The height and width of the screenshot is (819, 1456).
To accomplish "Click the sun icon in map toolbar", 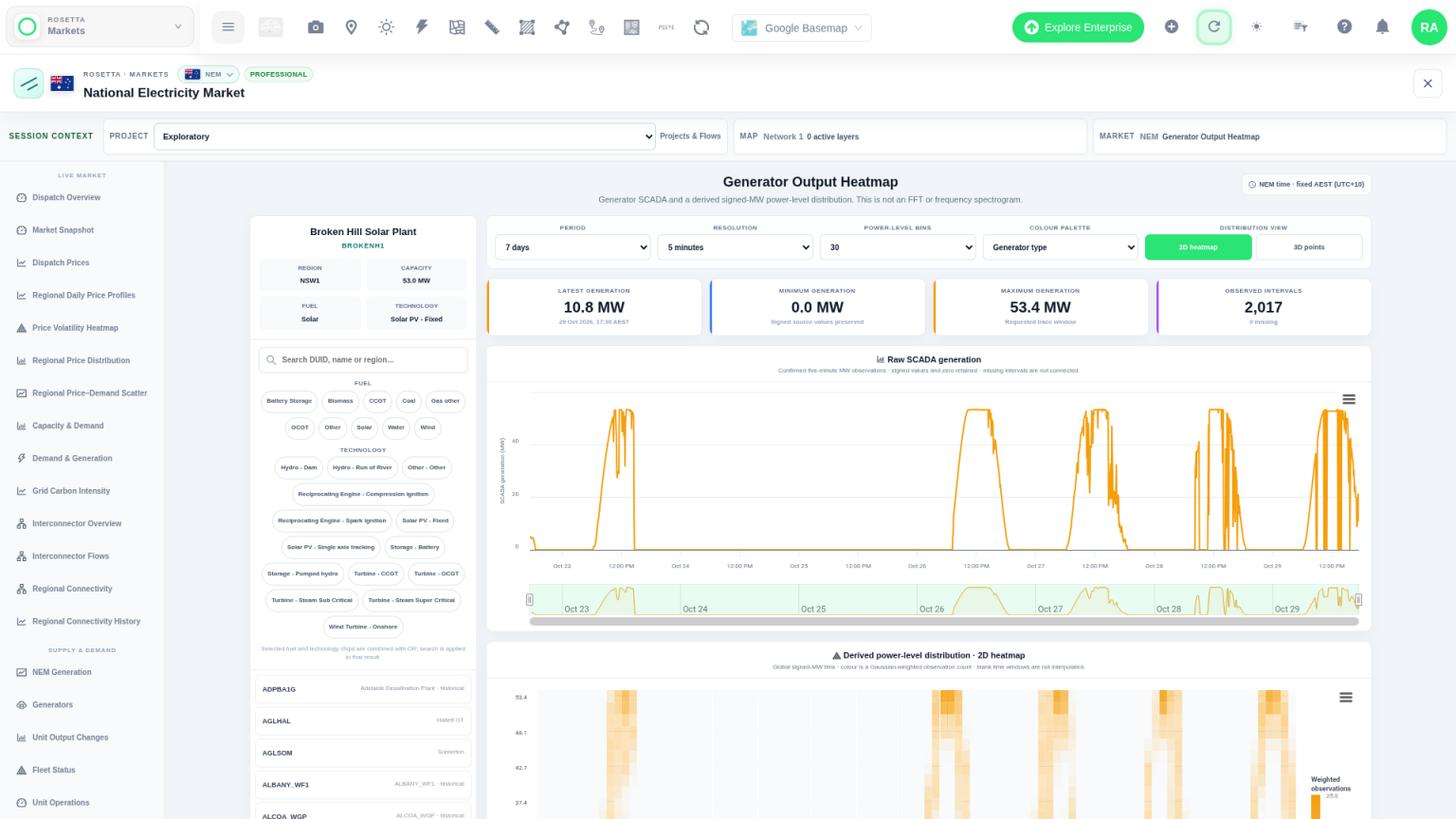I will pos(386,27).
